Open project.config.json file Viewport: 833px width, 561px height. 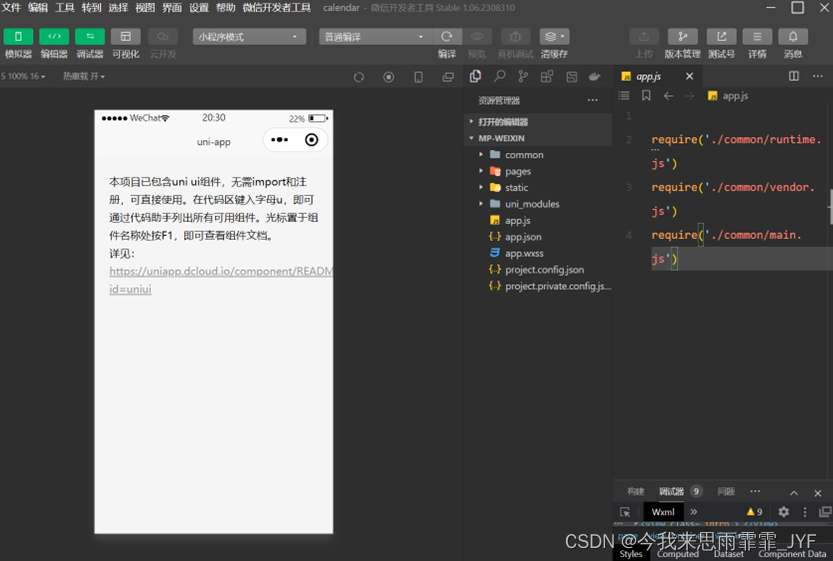(538, 270)
